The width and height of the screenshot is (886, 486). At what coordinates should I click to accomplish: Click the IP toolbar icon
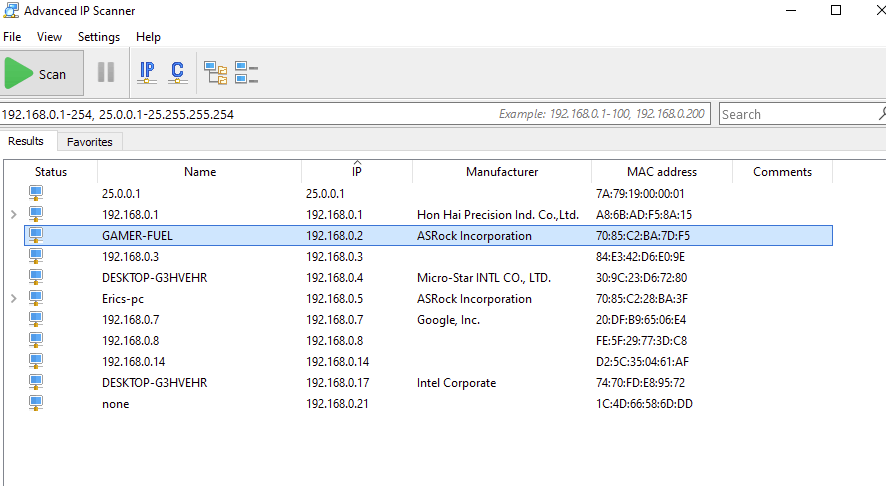point(147,72)
